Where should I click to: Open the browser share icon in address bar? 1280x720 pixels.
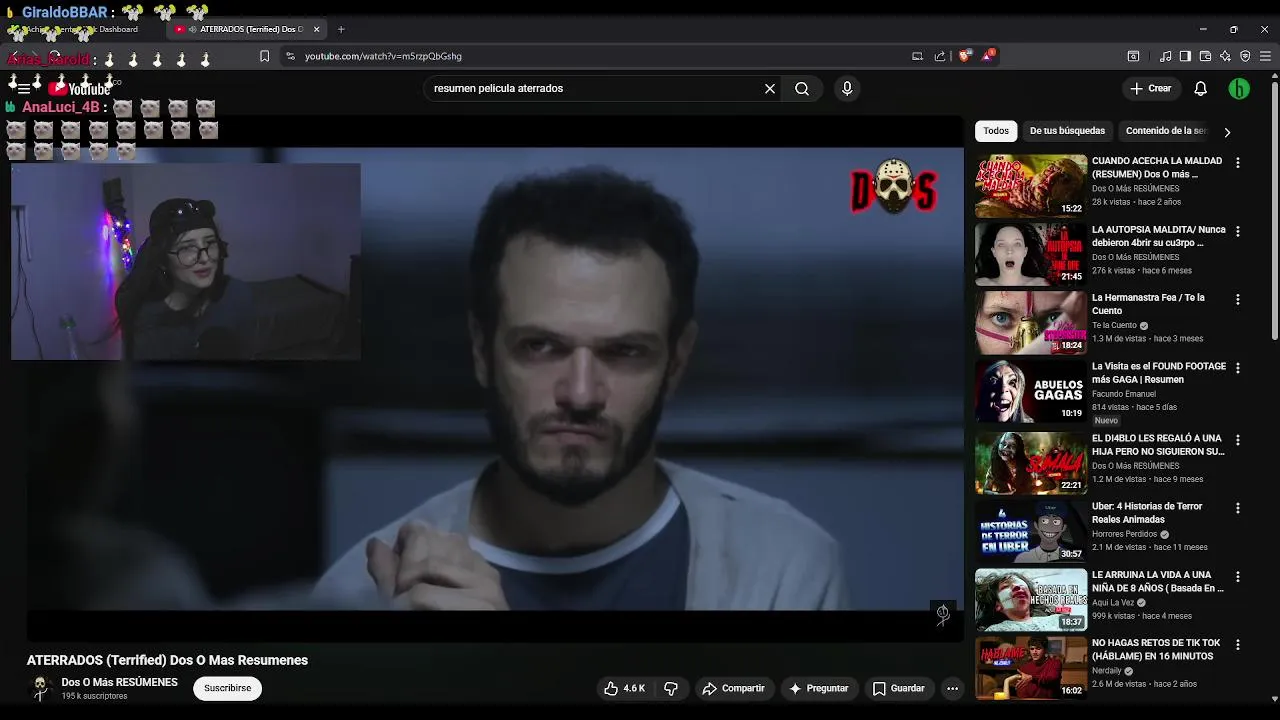click(940, 56)
